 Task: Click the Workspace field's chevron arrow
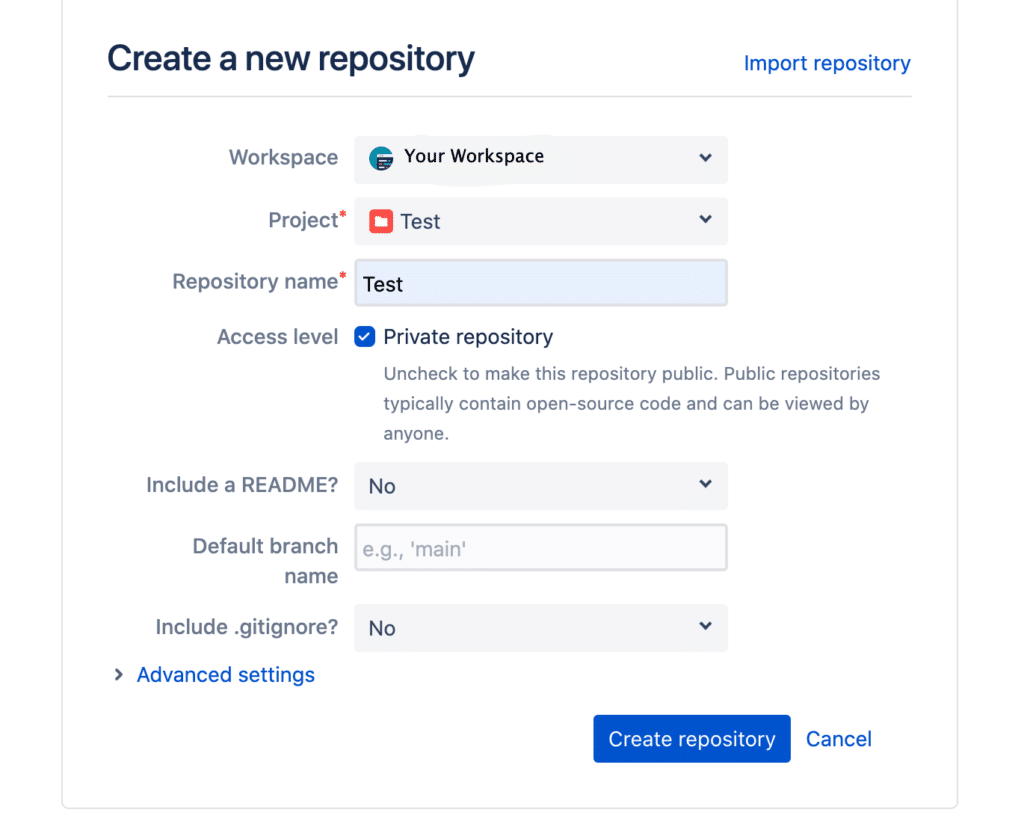point(705,158)
